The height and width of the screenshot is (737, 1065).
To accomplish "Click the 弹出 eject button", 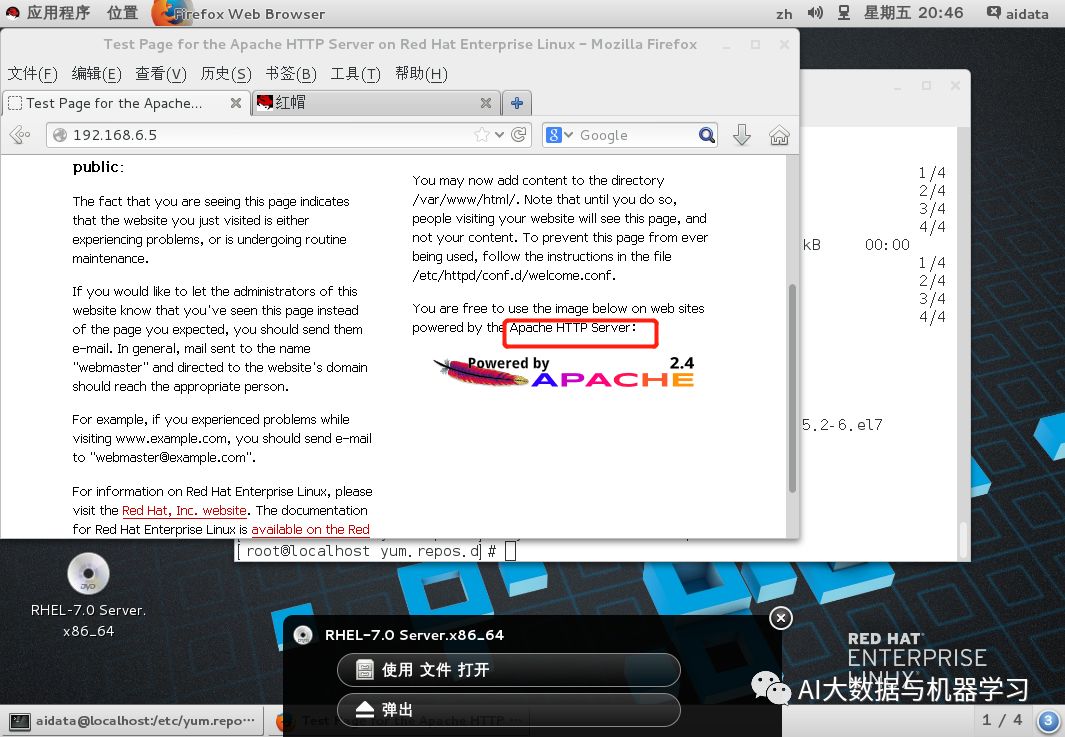I will [509, 710].
